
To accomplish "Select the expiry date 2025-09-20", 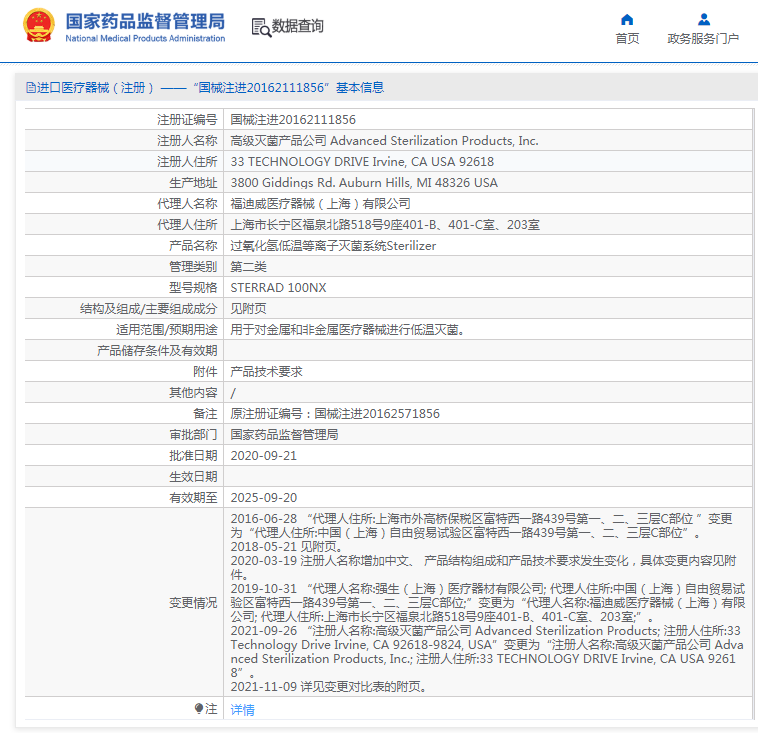I will tap(263, 498).
